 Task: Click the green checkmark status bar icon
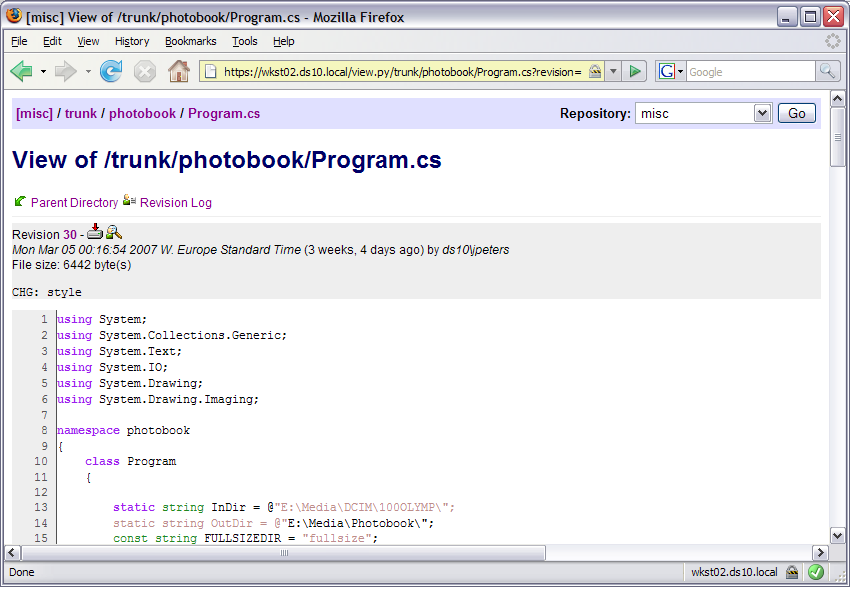(x=816, y=572)
